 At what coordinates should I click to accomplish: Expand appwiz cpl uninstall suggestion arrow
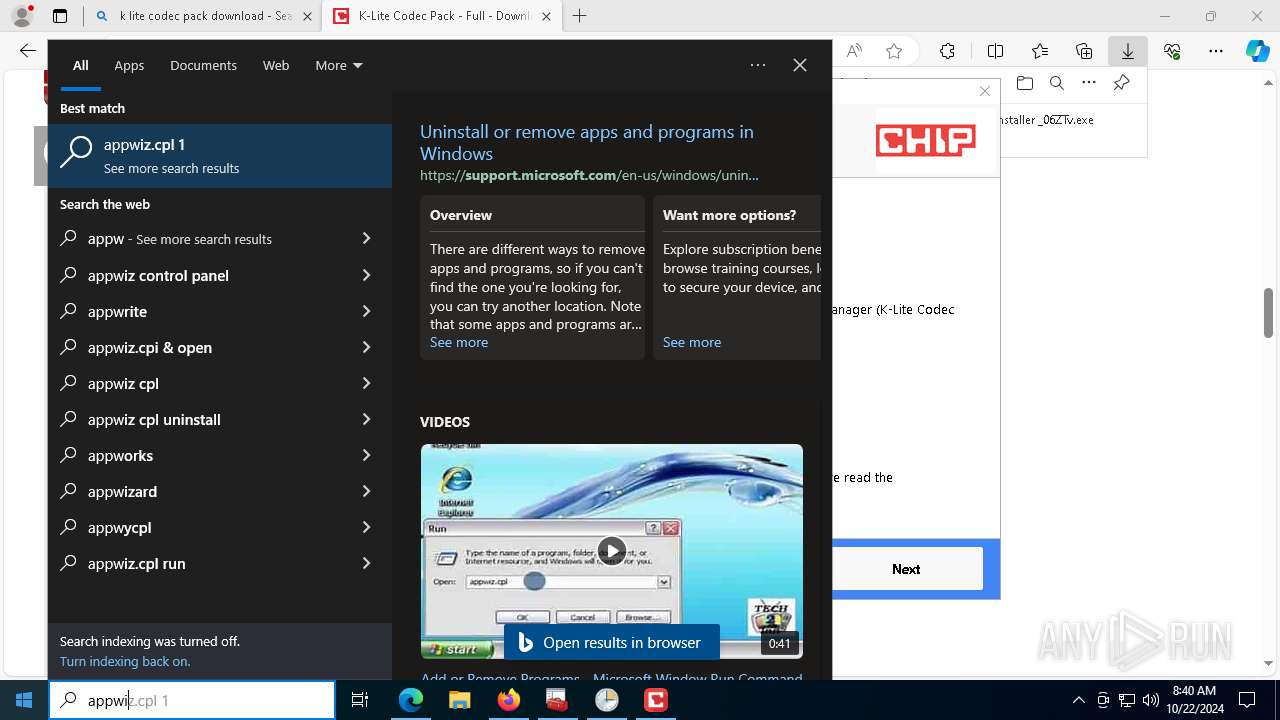pos(366,419)
